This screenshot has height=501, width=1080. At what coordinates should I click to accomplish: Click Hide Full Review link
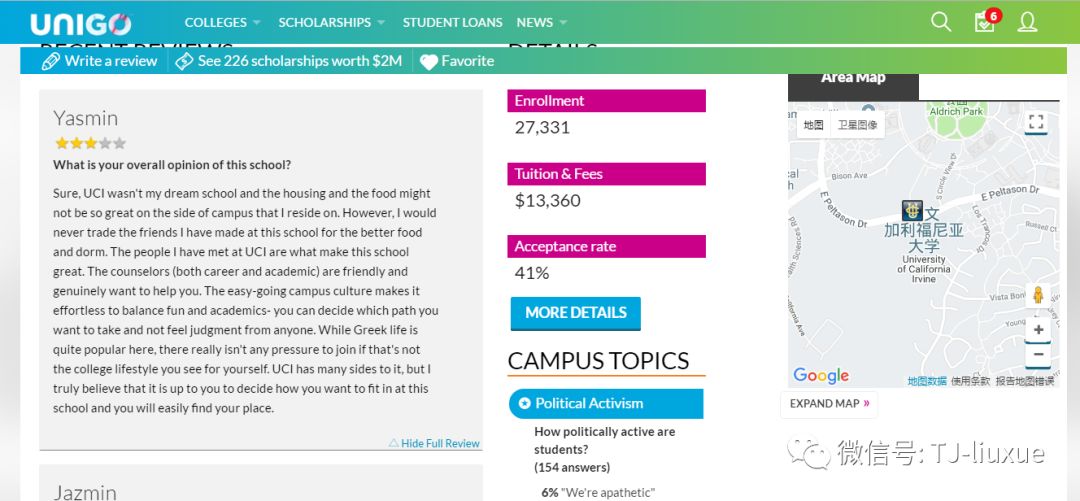pos(434,443)
